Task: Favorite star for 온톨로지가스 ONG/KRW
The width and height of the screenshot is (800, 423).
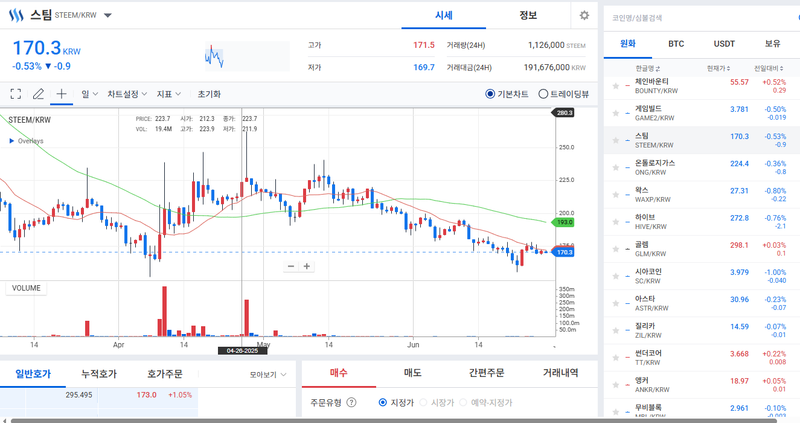Action: coord(616,167)
